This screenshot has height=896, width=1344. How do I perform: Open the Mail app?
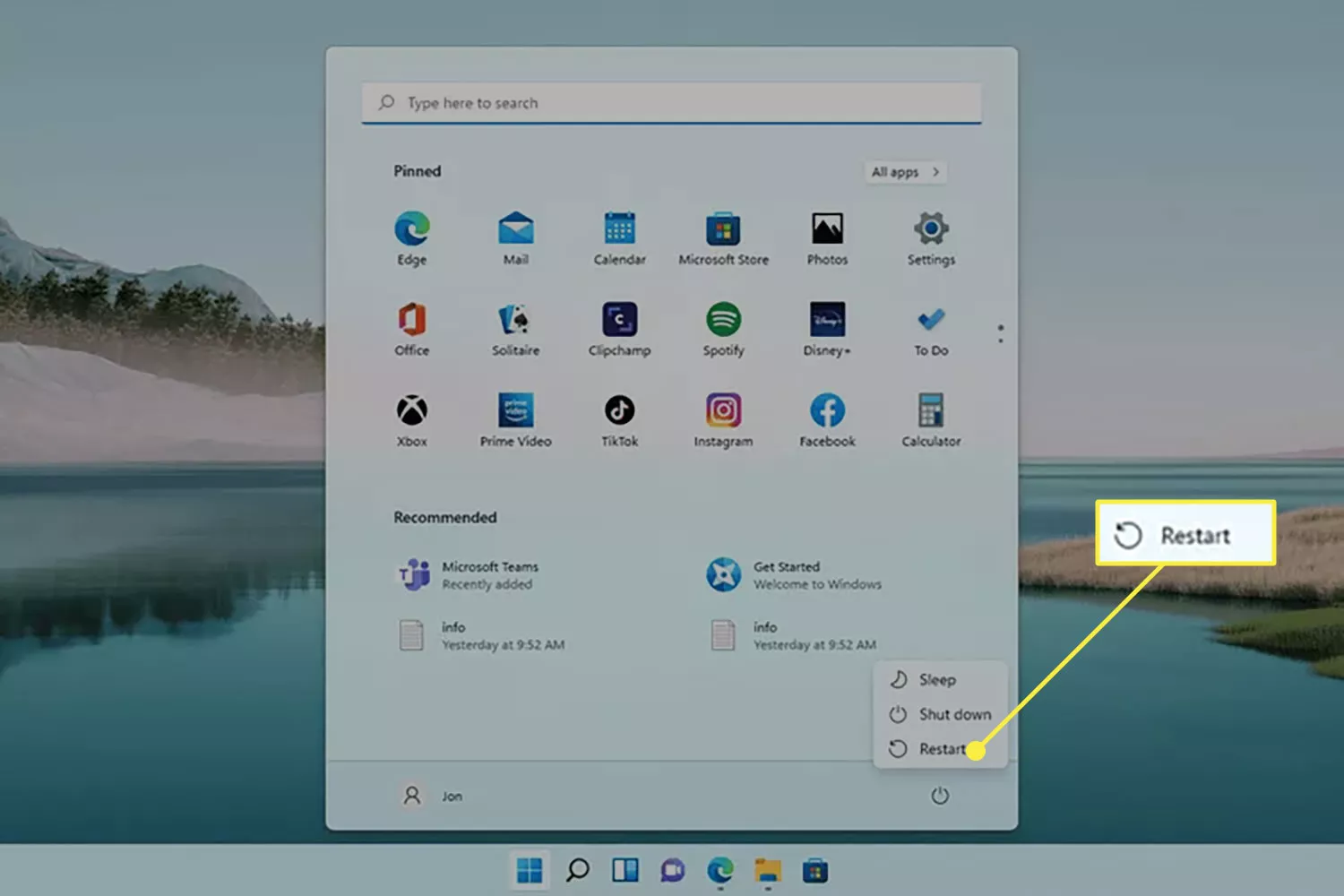515,238
